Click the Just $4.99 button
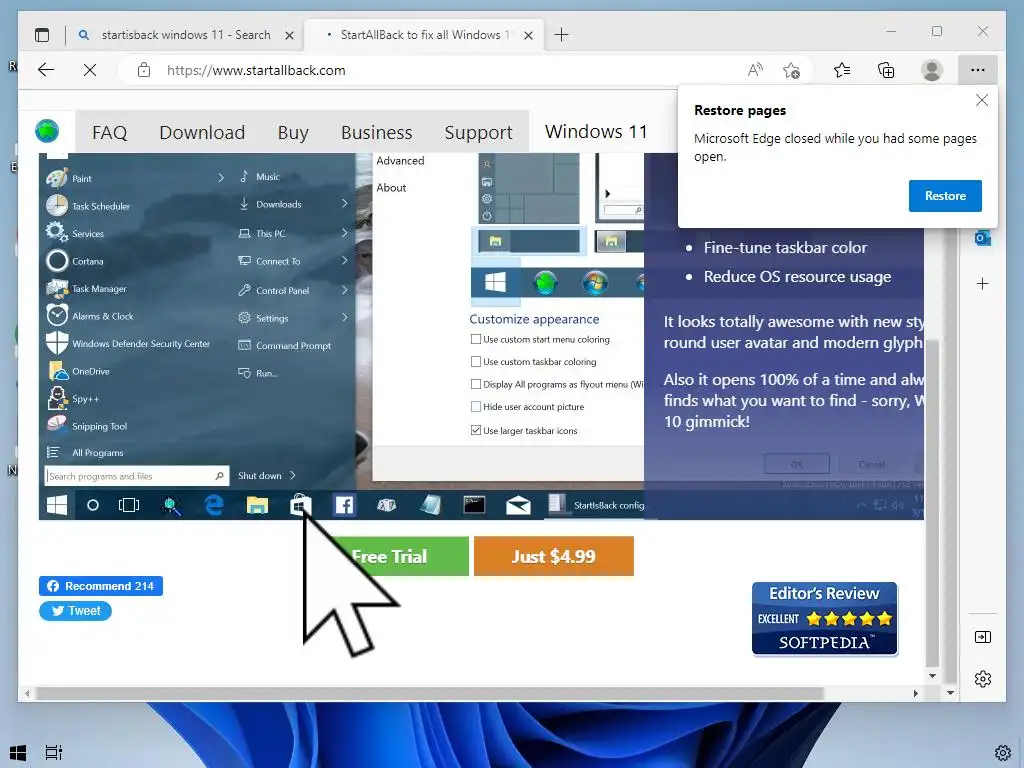 [554, 556]
